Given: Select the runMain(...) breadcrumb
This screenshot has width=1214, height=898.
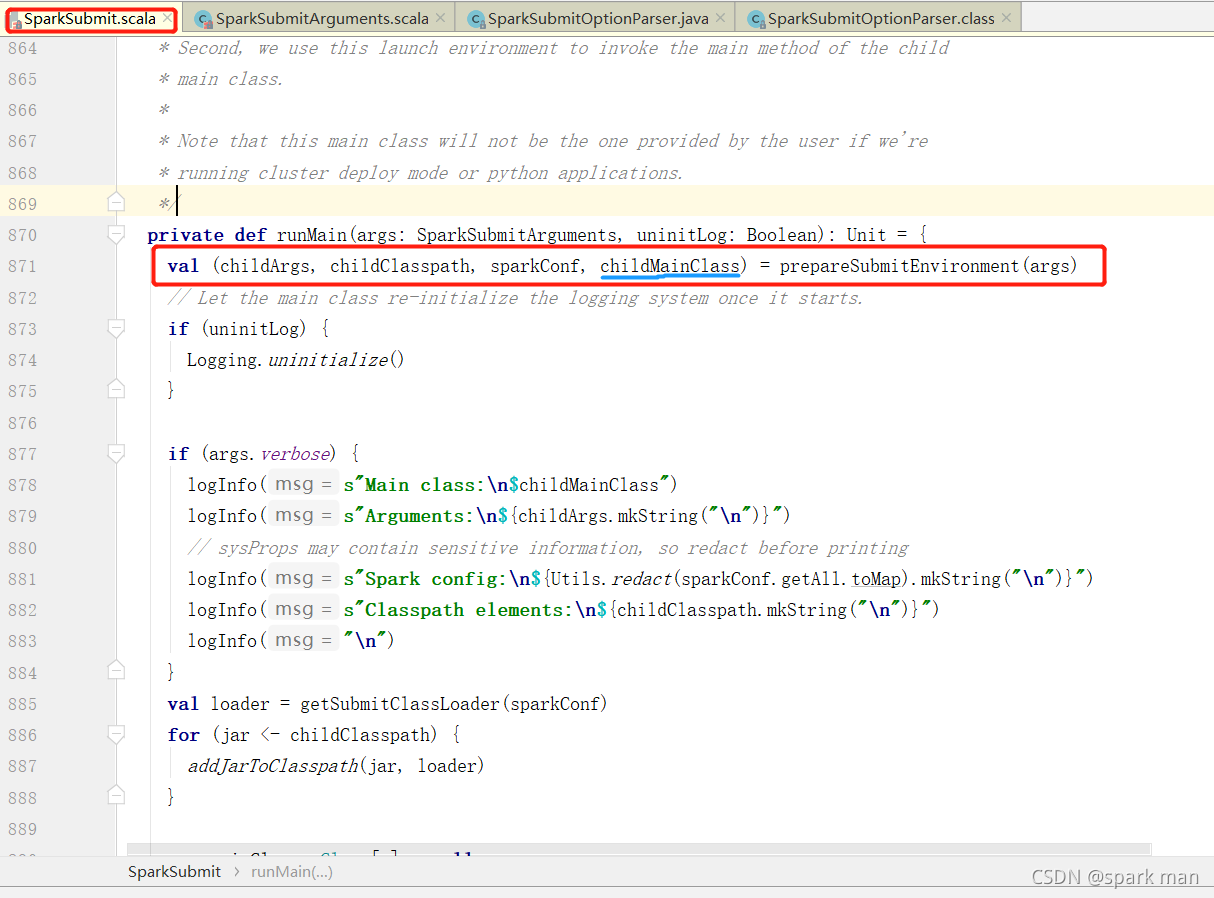Looking at the screenshot, I should pyautogui.click(x=292, y=871).
